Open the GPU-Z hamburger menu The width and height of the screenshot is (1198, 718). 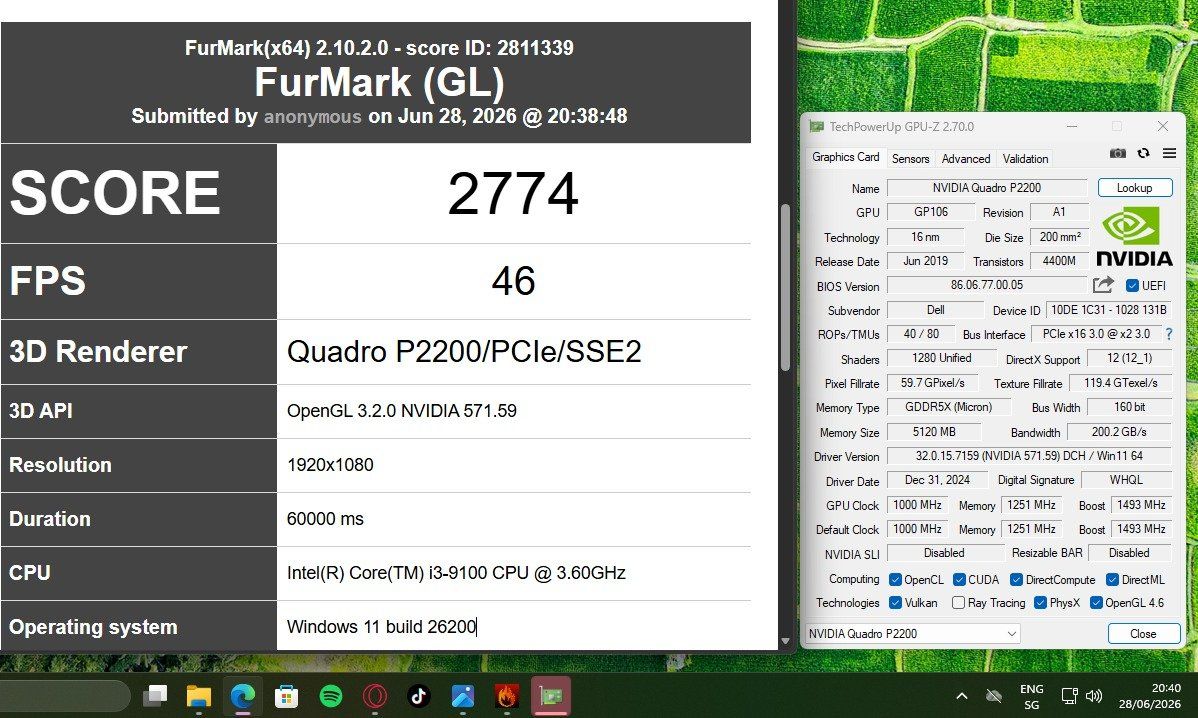pyautogui.click(x=1169, y=154)
